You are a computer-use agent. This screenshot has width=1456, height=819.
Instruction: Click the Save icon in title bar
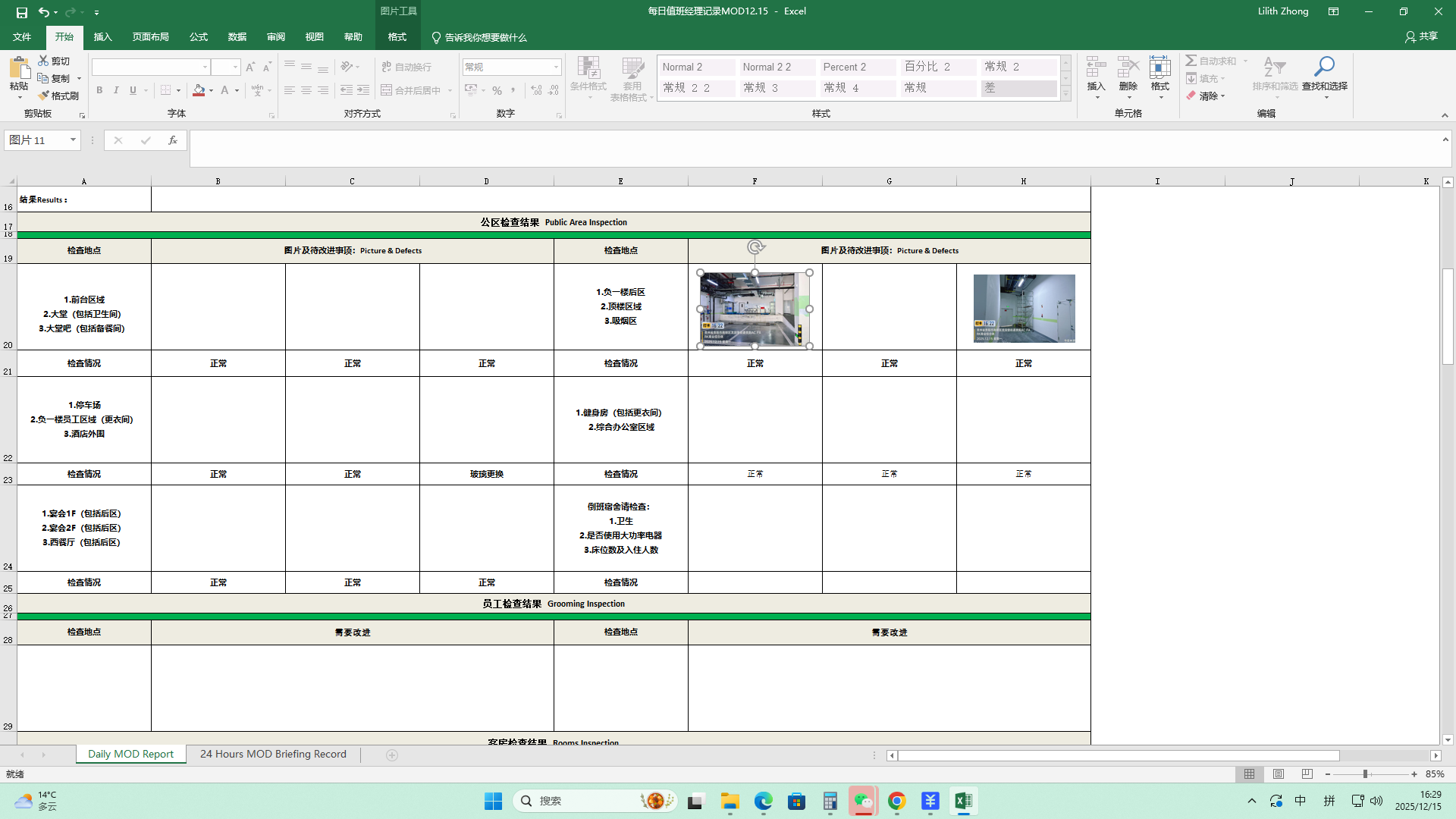click(x=21, y=12)
